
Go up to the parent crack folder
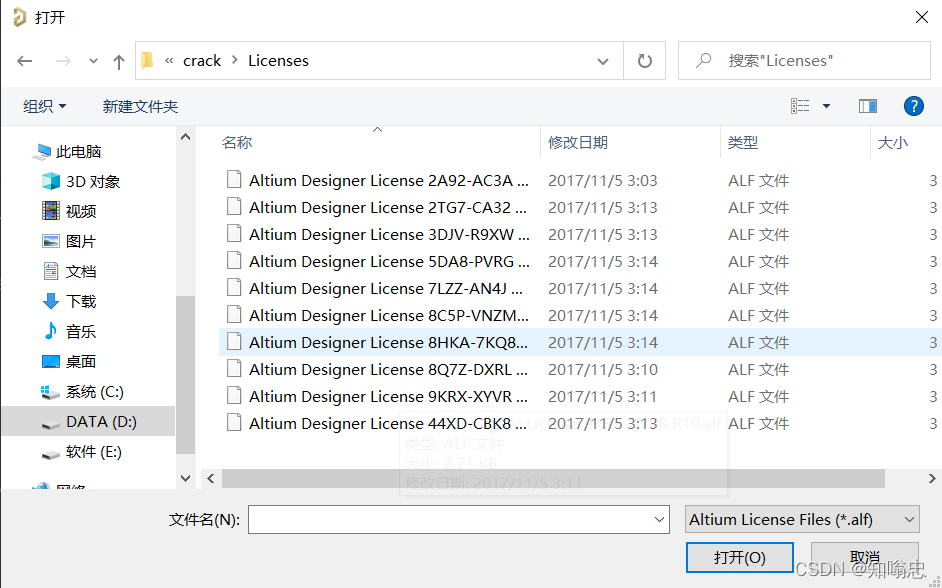[x=117, y=60]
